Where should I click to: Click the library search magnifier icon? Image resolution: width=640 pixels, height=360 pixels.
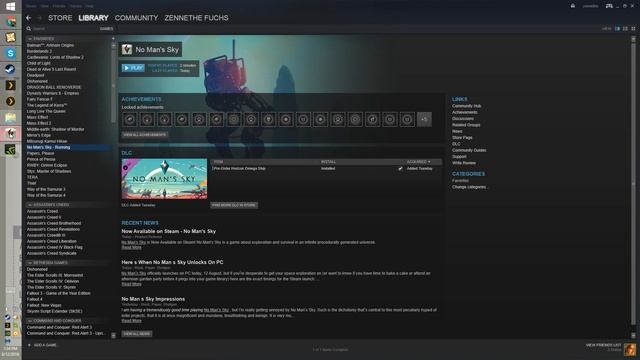click(x=29, y=29)
